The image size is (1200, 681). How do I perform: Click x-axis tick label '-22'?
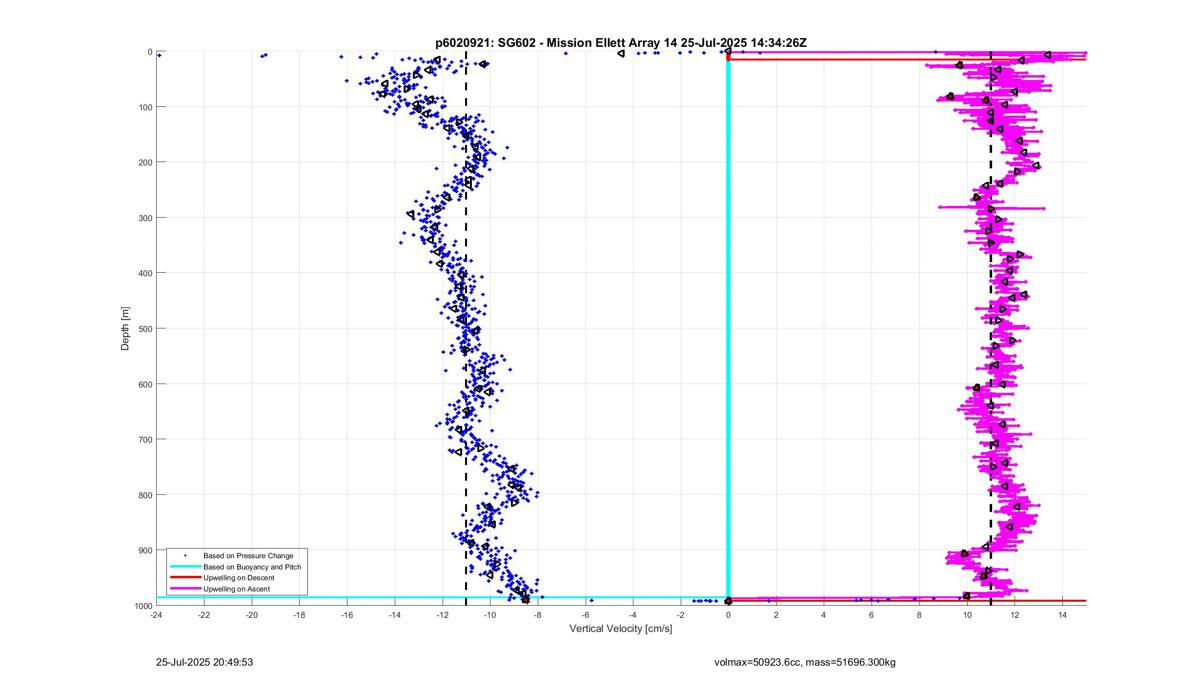point(204,615)
